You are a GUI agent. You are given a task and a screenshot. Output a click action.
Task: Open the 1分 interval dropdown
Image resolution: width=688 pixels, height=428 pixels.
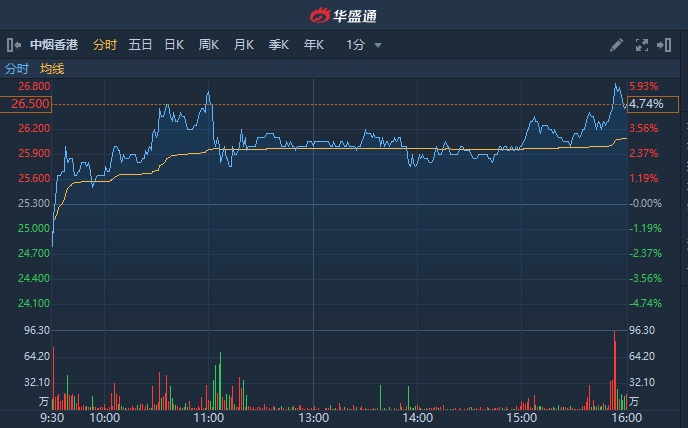point(363,45)
